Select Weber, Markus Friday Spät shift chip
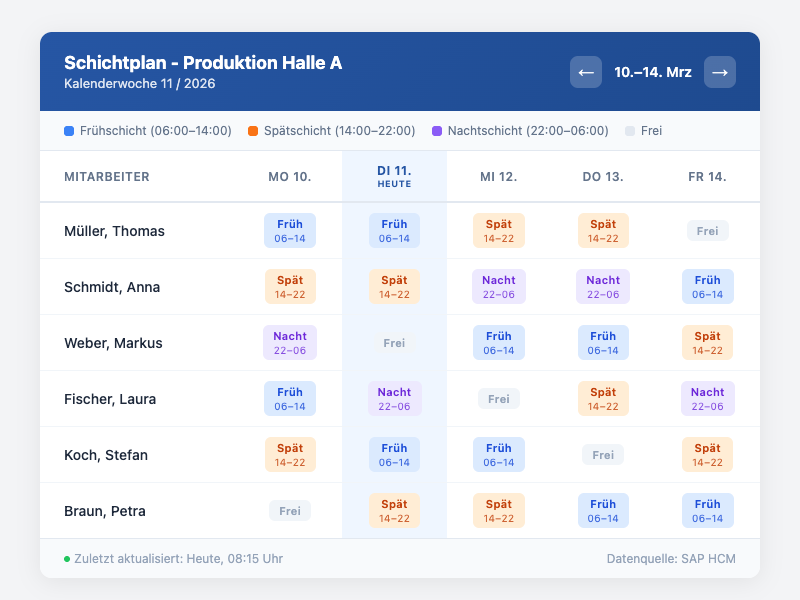800x600 pixels. (707, 342)
